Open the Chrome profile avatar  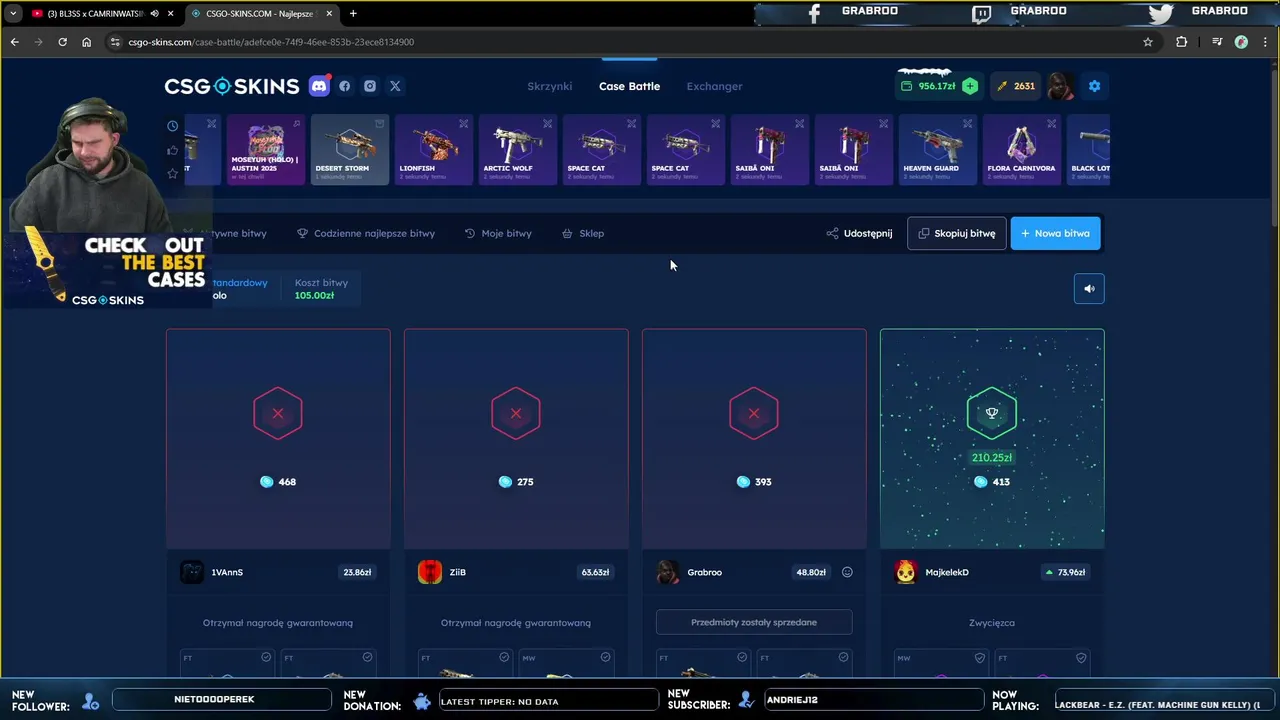(1241, 42)
